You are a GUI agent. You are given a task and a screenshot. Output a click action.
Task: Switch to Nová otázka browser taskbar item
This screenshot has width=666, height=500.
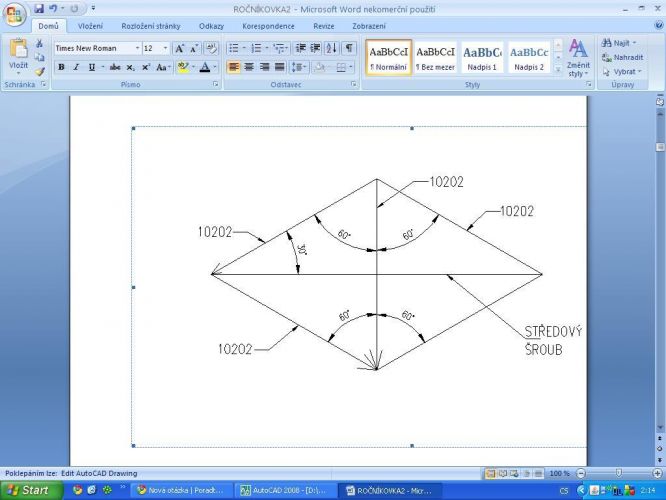point(181,491)
